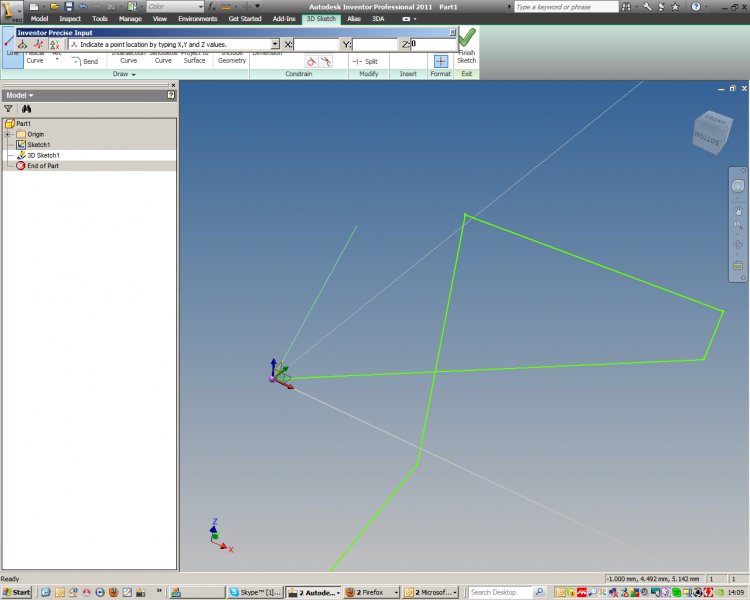Click the Model browser help icon

coord(171,95)
